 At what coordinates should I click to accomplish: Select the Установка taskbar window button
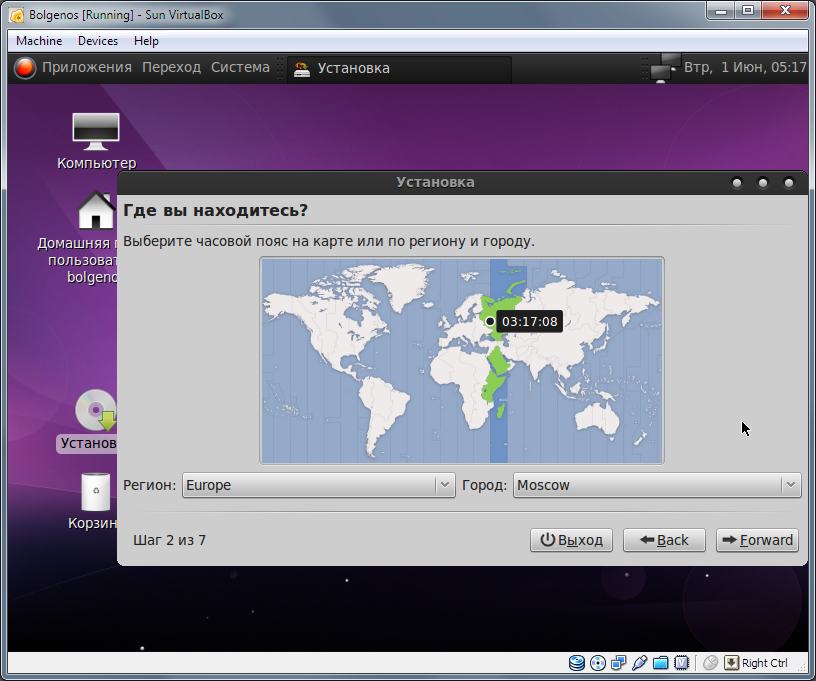(399, 68)
